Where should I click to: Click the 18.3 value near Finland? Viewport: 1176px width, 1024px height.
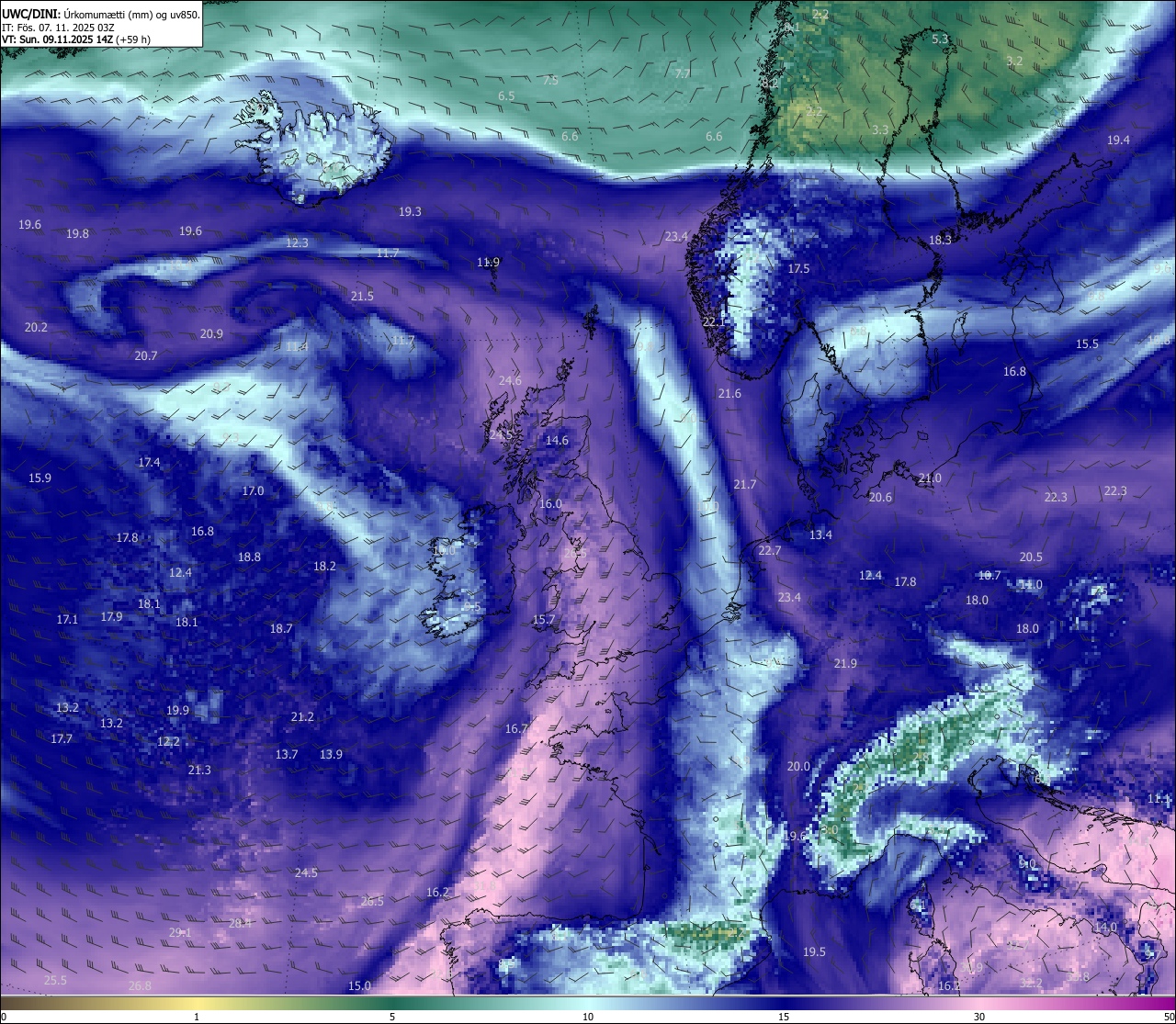point(940,240)
